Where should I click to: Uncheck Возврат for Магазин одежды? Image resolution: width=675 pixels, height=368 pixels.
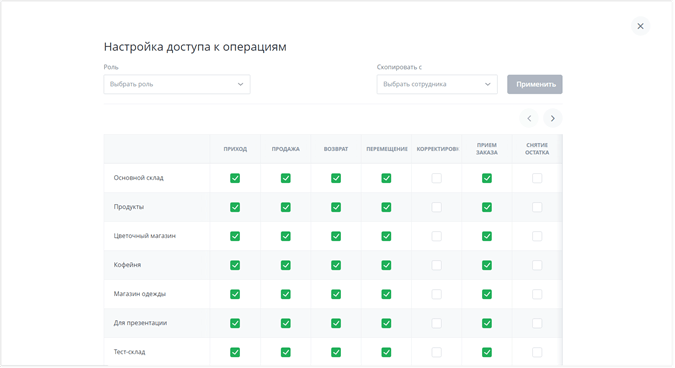336,294
